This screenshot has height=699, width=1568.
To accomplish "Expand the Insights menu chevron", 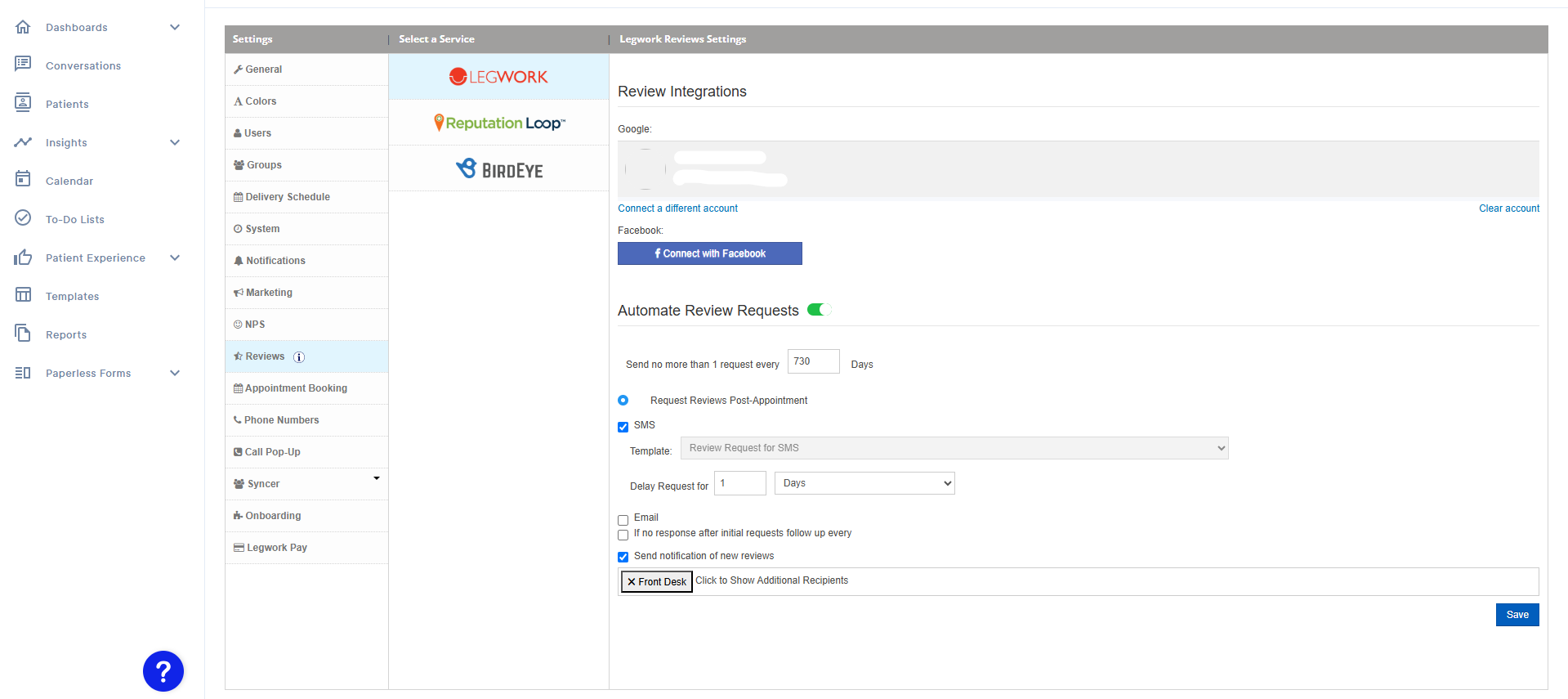I will [175, 142].
